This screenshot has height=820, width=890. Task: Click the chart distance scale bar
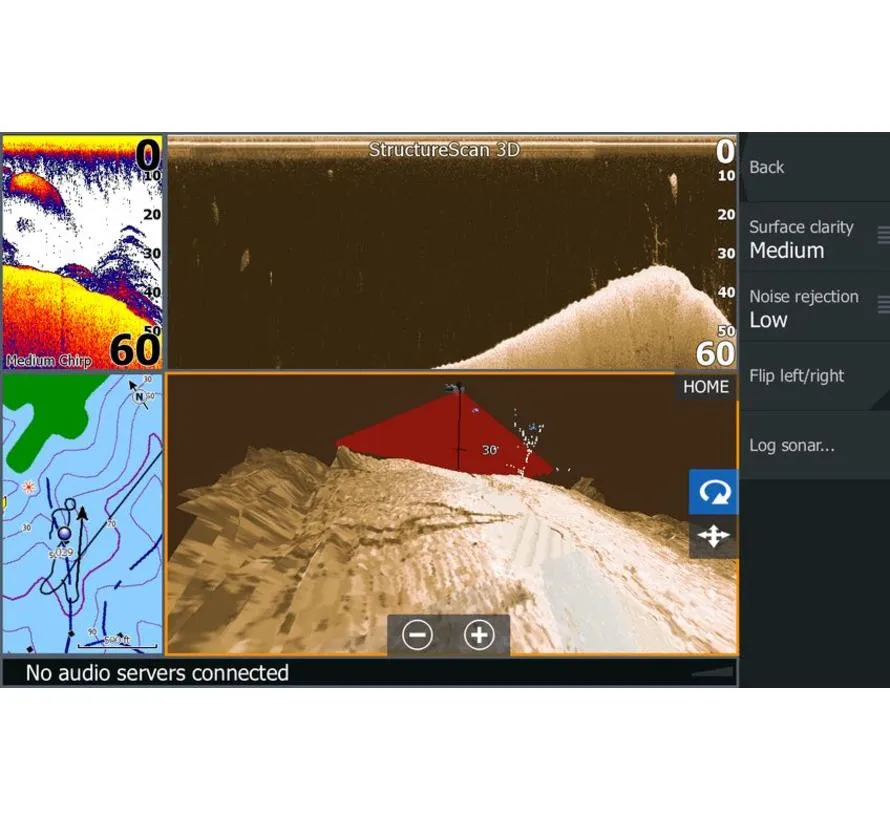coord(117,642)
